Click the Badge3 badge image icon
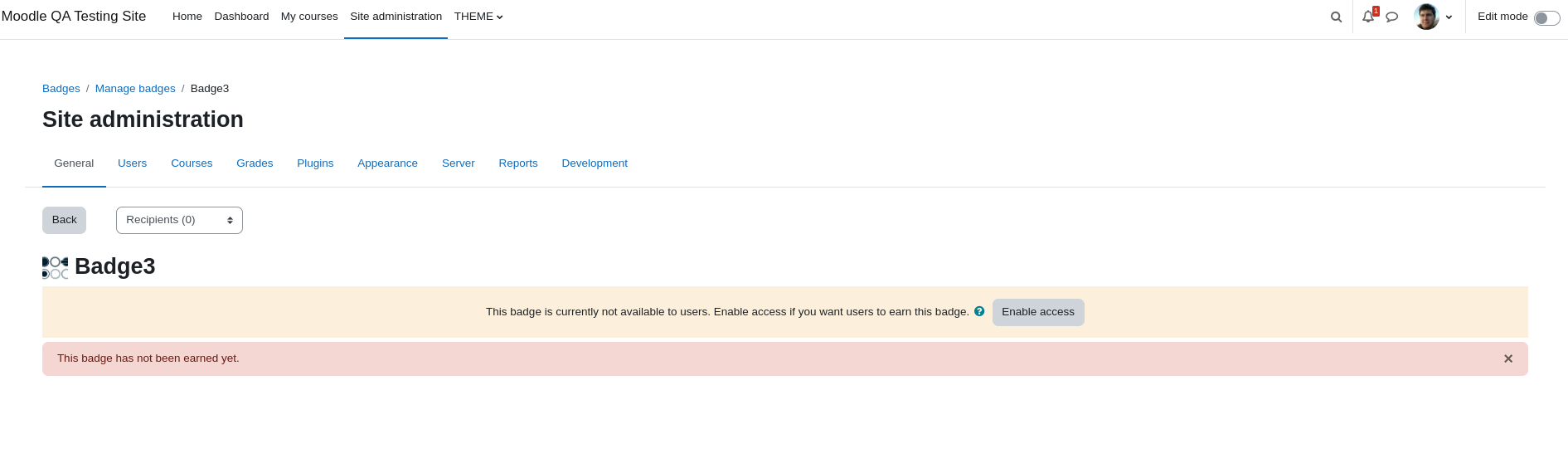The width and height of the screenshot is (1568, 473). [x=55, y=267]
